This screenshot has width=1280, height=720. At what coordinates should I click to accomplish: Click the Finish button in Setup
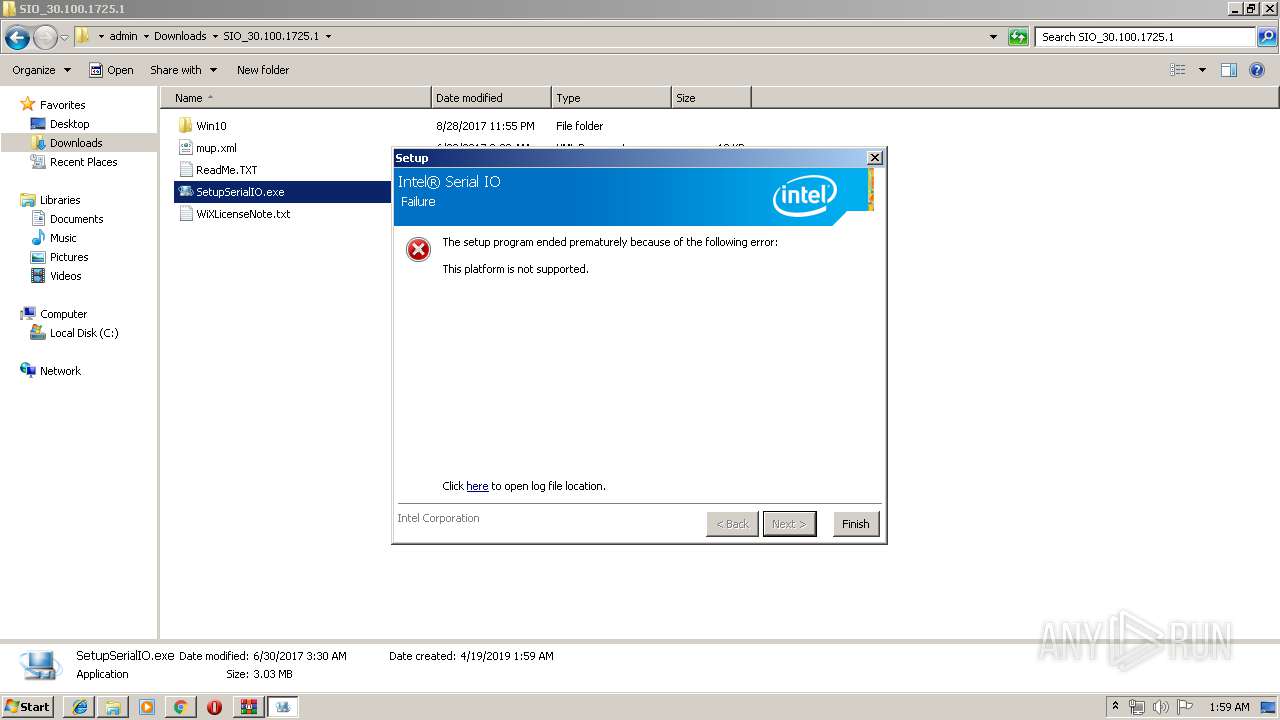pos(856,524)
